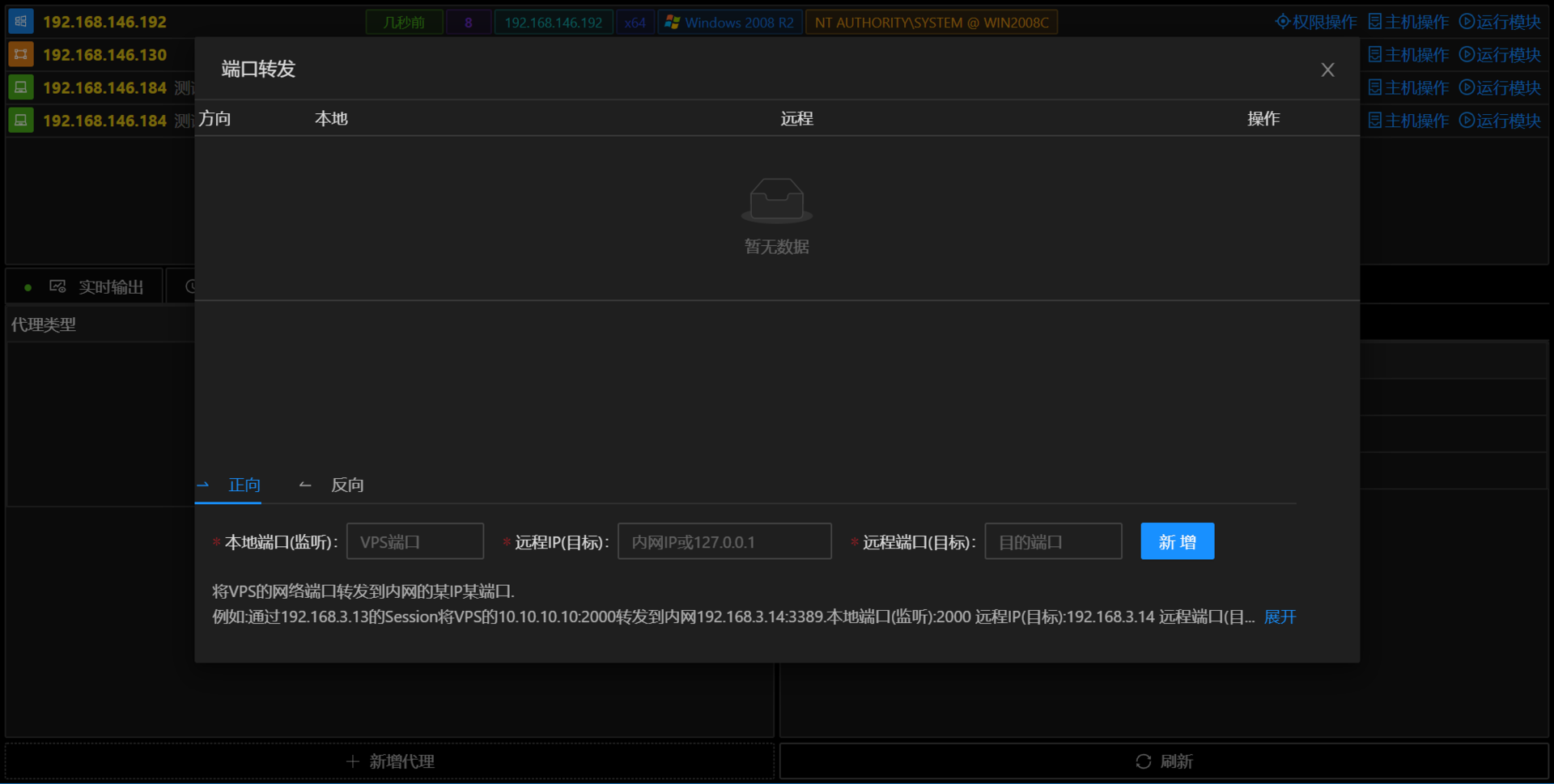Click the forward arrow icon next to 正向
This screenshot has width=1554, height=784.
point(202,485)
